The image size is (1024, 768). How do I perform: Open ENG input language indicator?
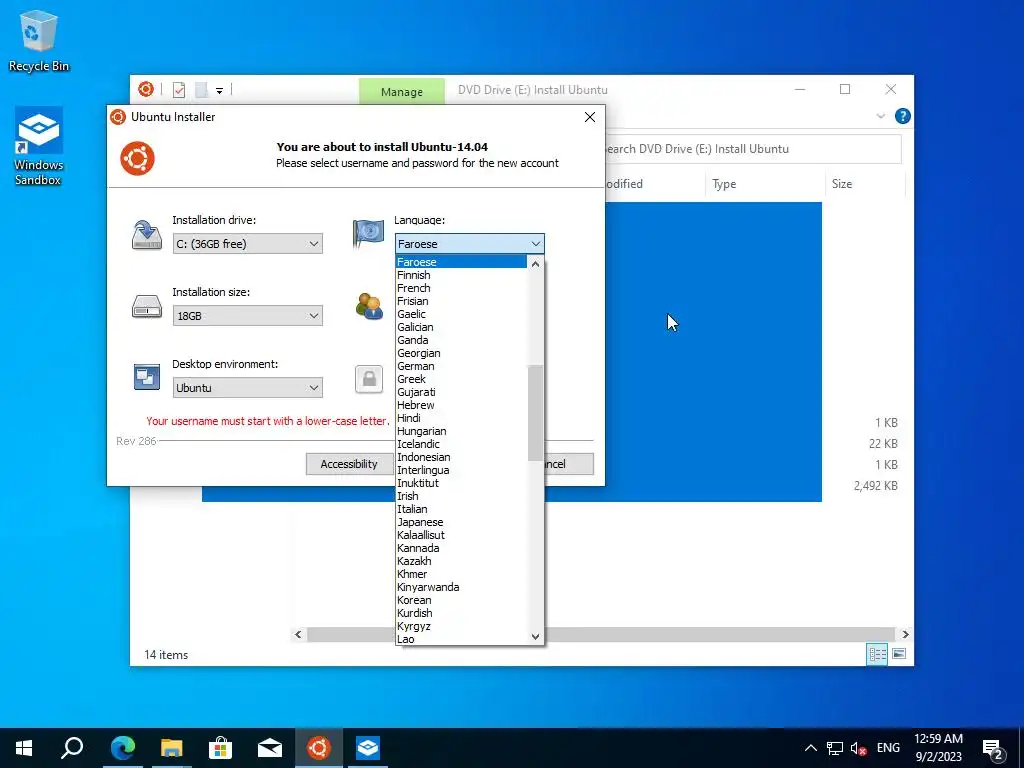coord(888,748)
